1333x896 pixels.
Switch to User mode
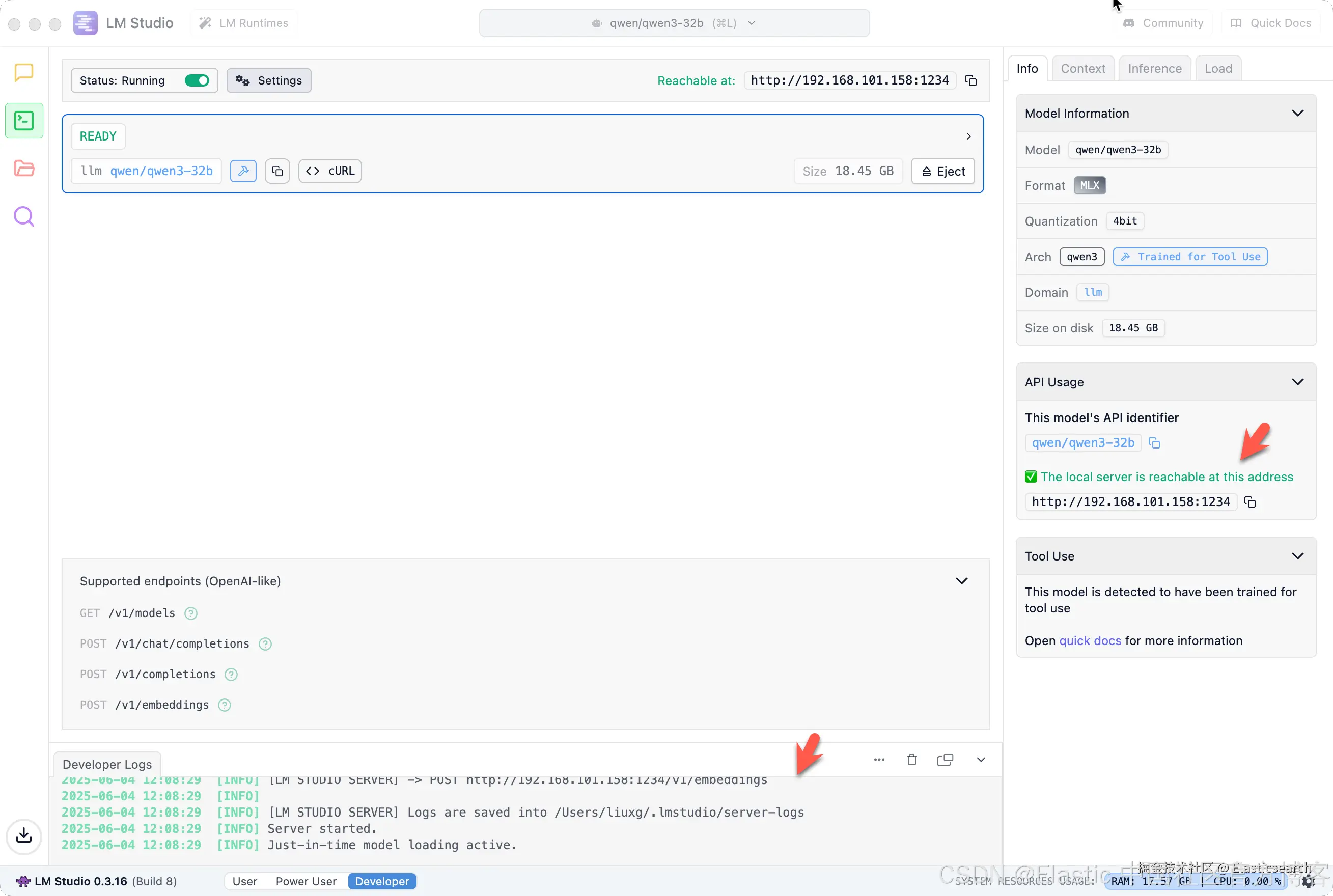[x=244, y=881]
